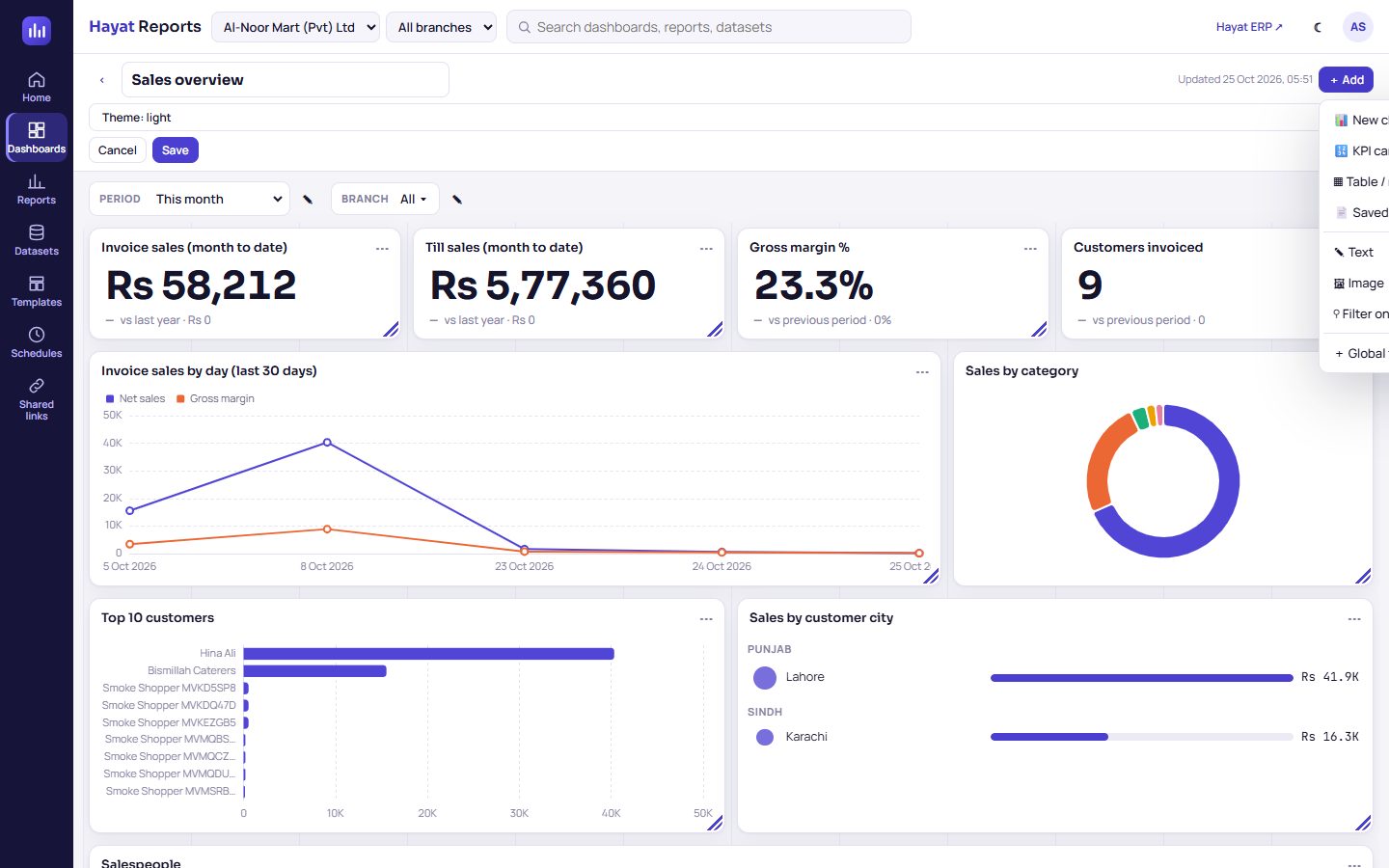Open Dashboards in the sidebar

click(37, 138)
